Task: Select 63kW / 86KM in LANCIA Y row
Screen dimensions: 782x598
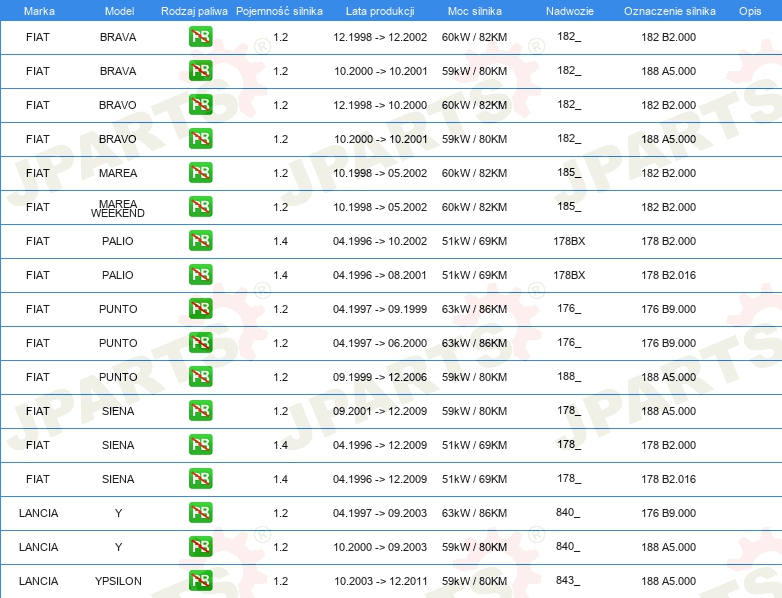Action: pos(474,513)
